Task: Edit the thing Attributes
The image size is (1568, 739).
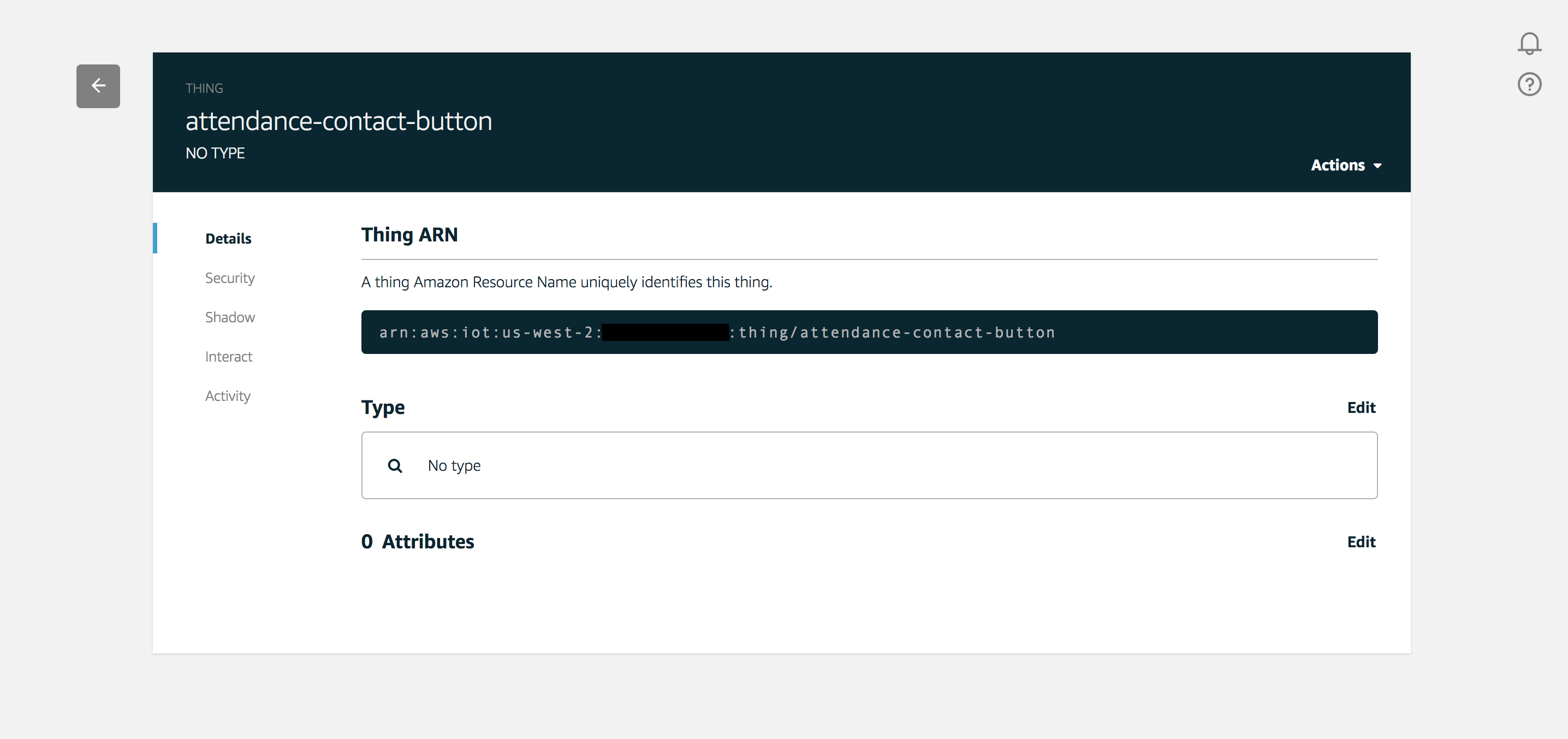Action: pyautogui.click(x=1361, y=542)
